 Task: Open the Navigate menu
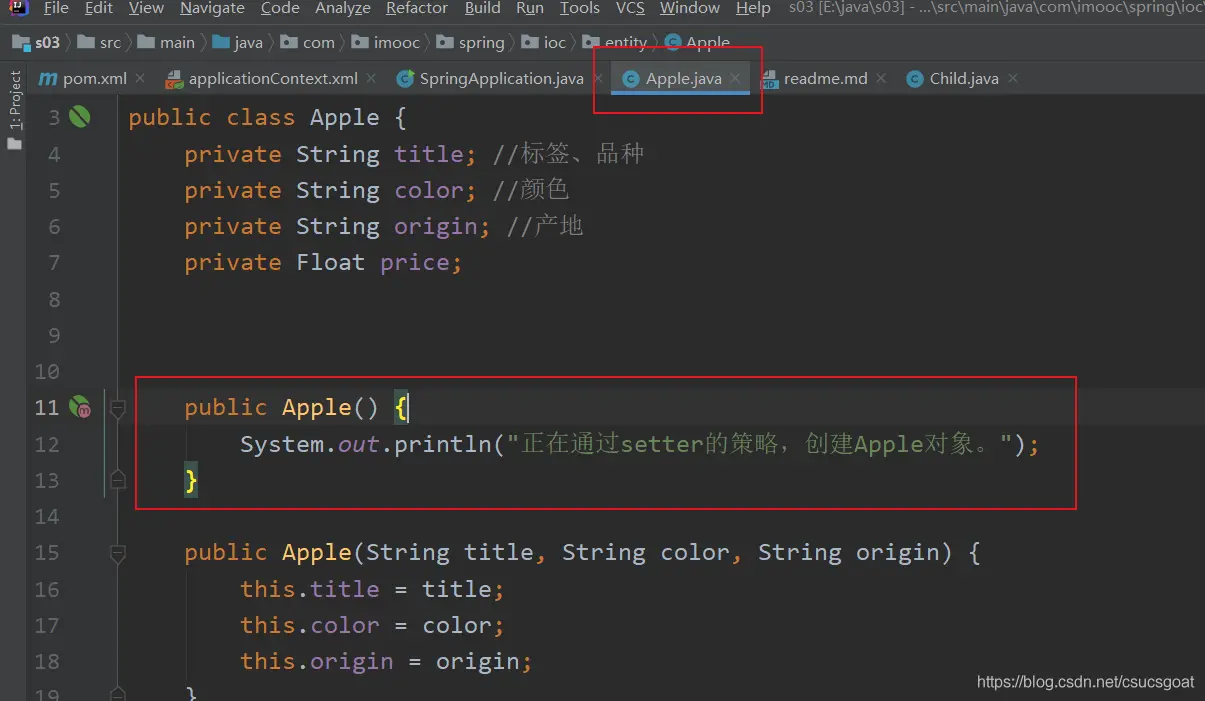pos(212,8)
